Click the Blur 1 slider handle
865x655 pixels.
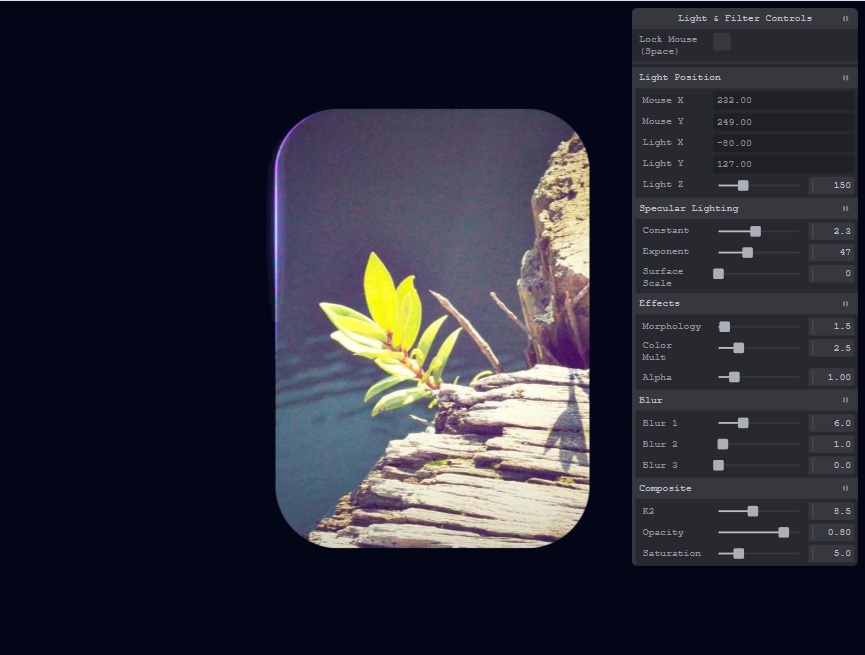[x=743, y=423]
